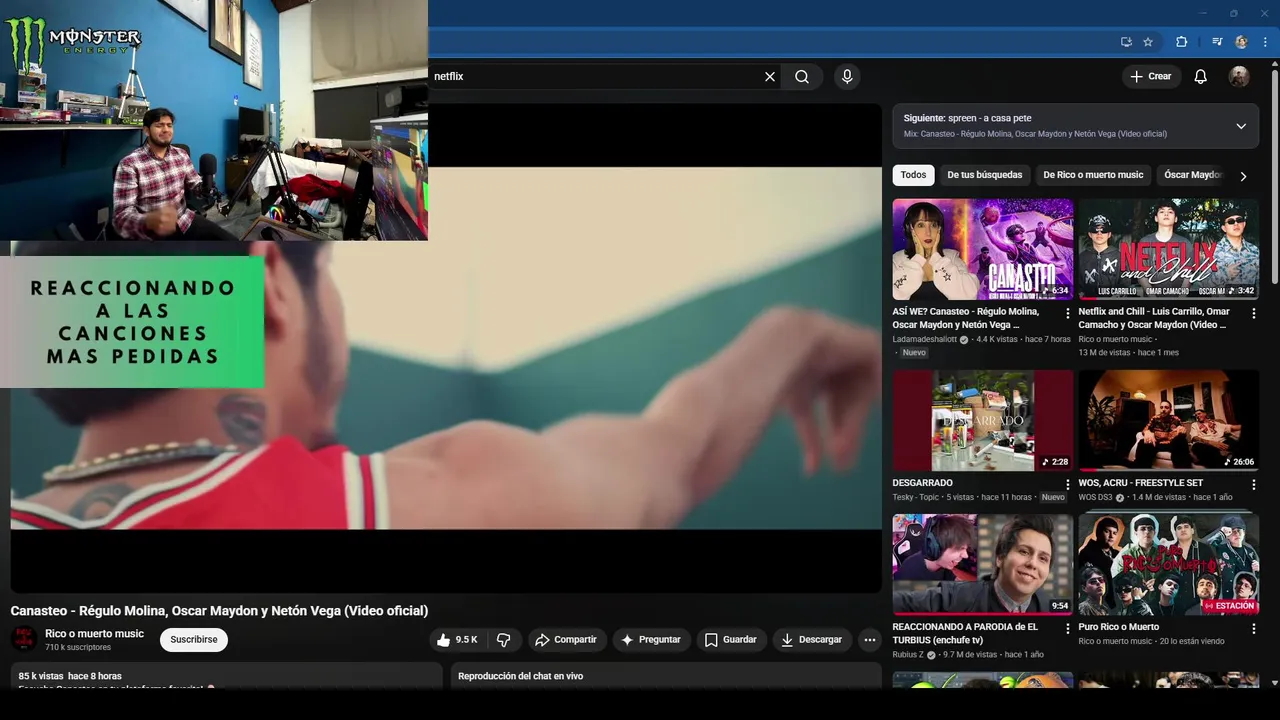Clear the netflix search text

(770, 77)
